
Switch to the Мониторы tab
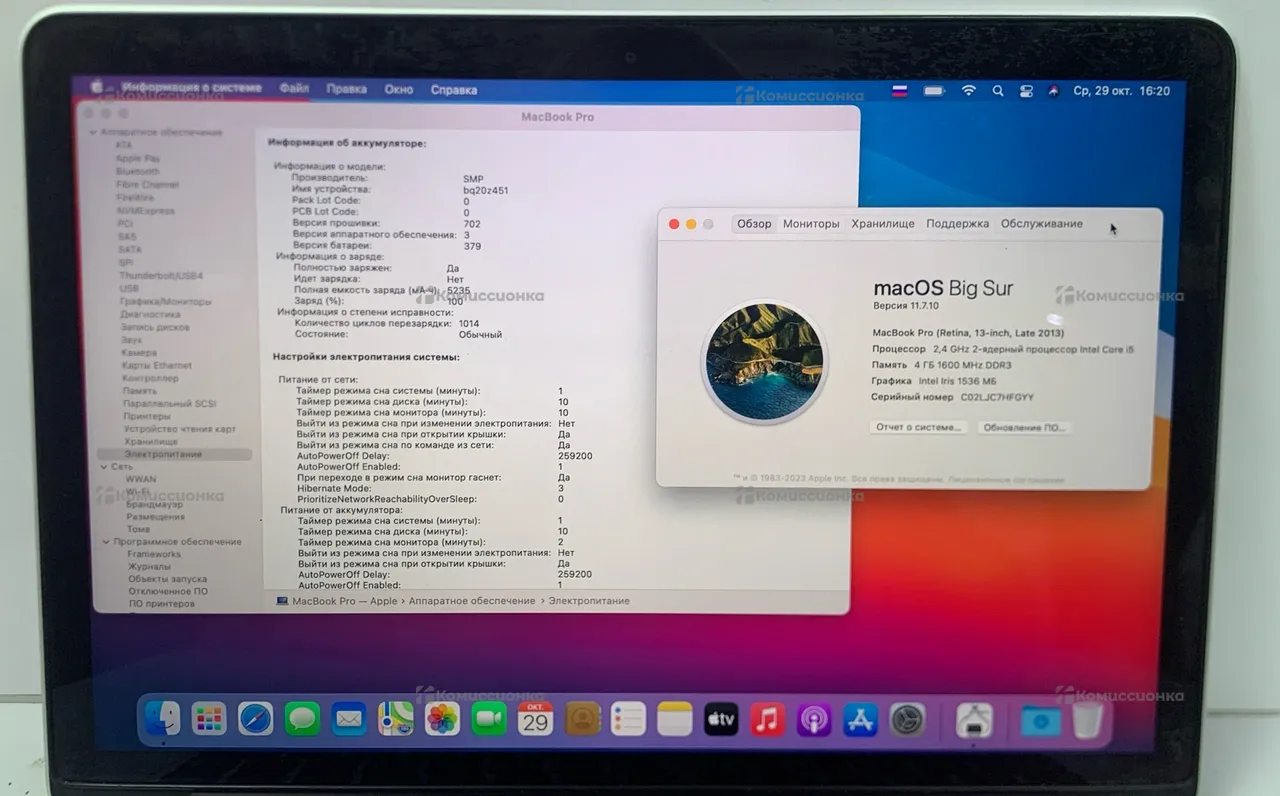tap(811, 224)
